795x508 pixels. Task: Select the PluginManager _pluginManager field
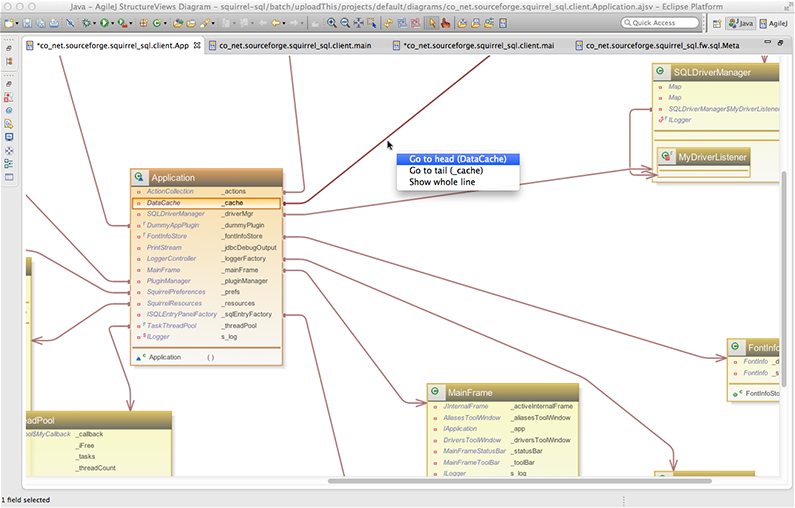point(206,281)
